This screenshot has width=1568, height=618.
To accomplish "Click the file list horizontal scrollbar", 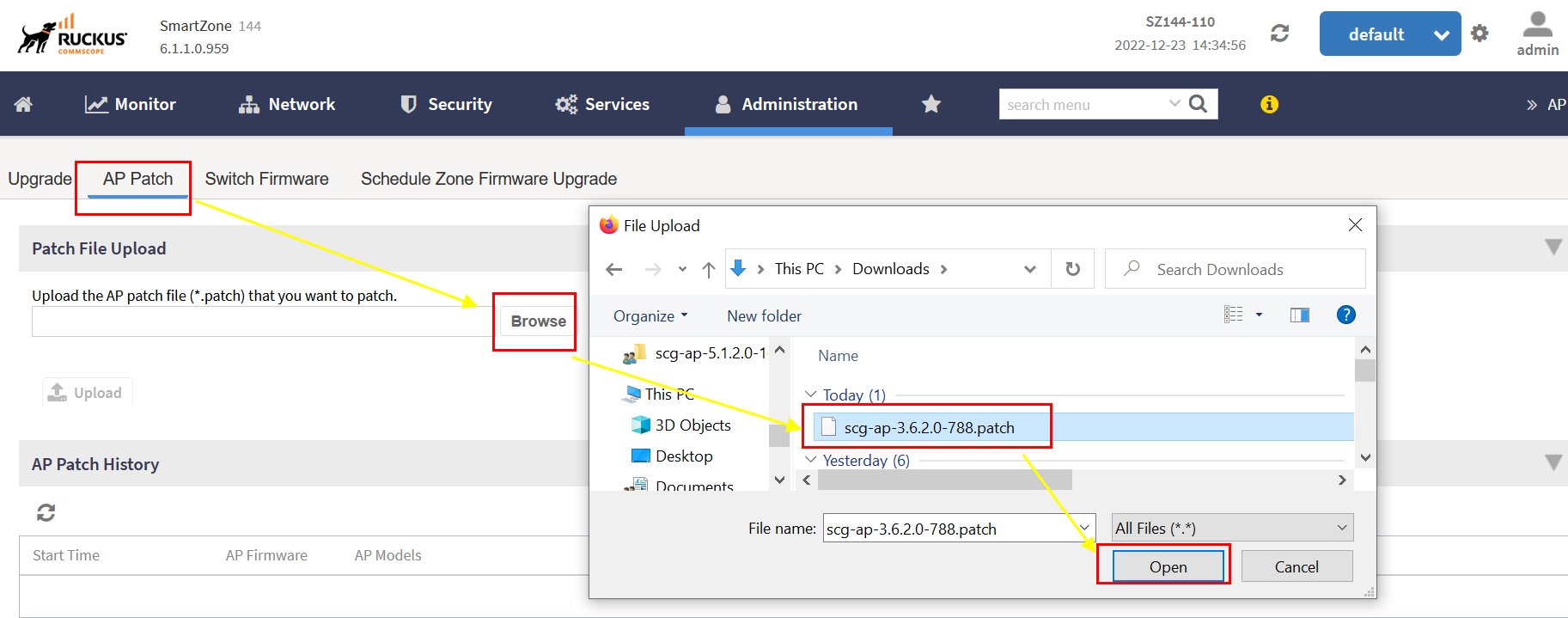I will [x=945, y=480].
